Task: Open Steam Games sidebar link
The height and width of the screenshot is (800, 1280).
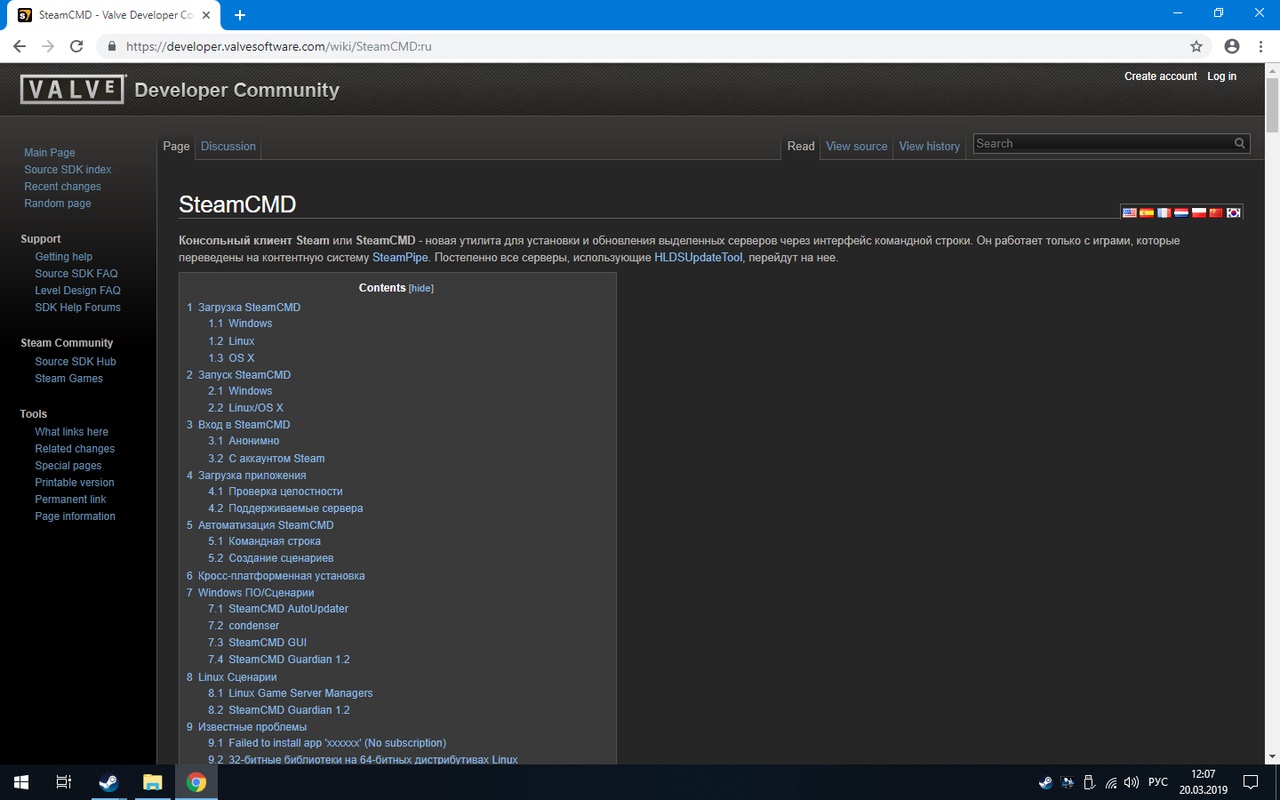Action: [x=69, y=379]
